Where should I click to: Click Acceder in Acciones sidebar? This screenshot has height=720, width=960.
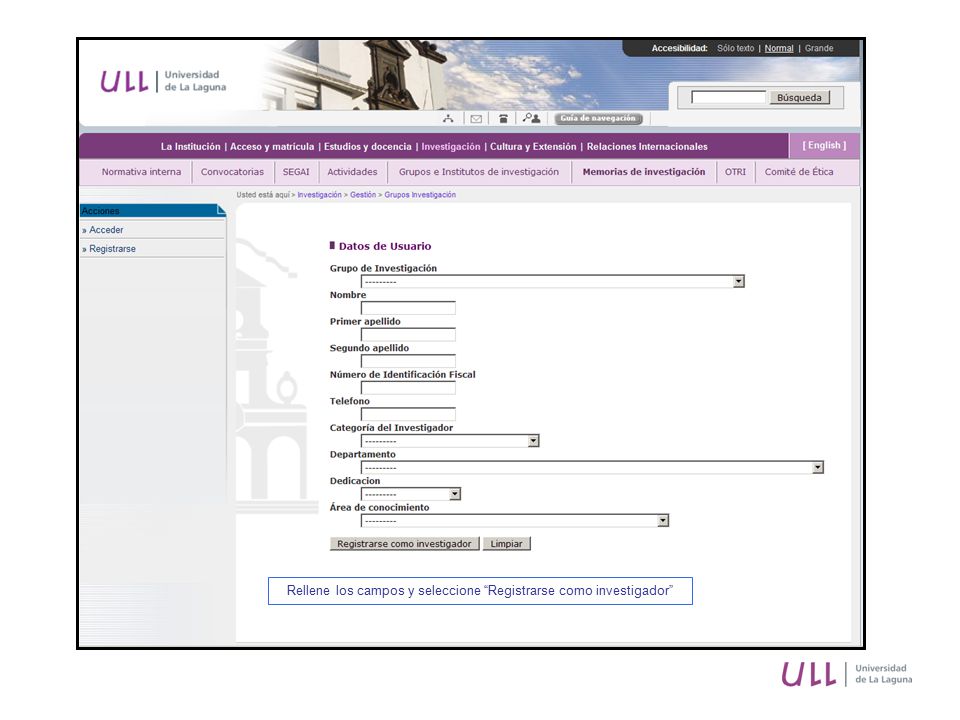[107, 230]
